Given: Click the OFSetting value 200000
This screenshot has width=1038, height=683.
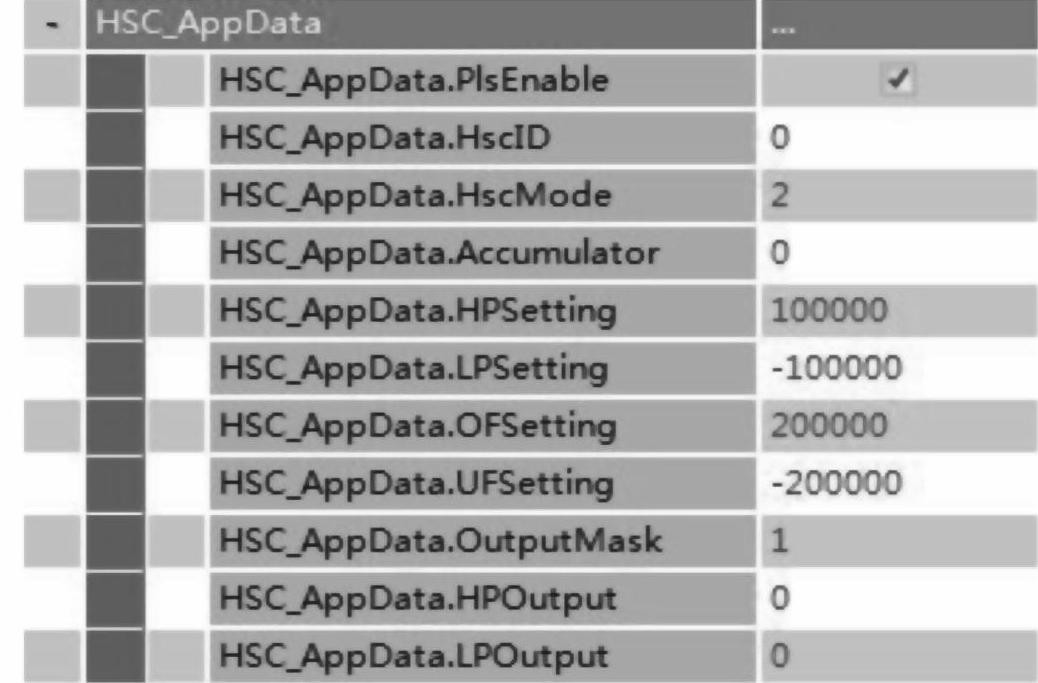Looking at the screenshot, I should click(829, 427).
